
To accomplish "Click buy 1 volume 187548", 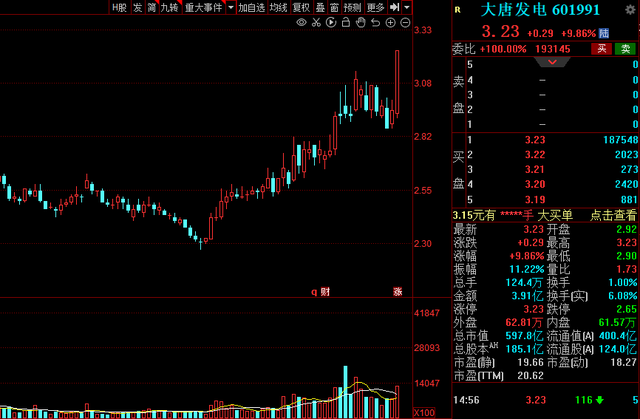I will tap(620, 140).
